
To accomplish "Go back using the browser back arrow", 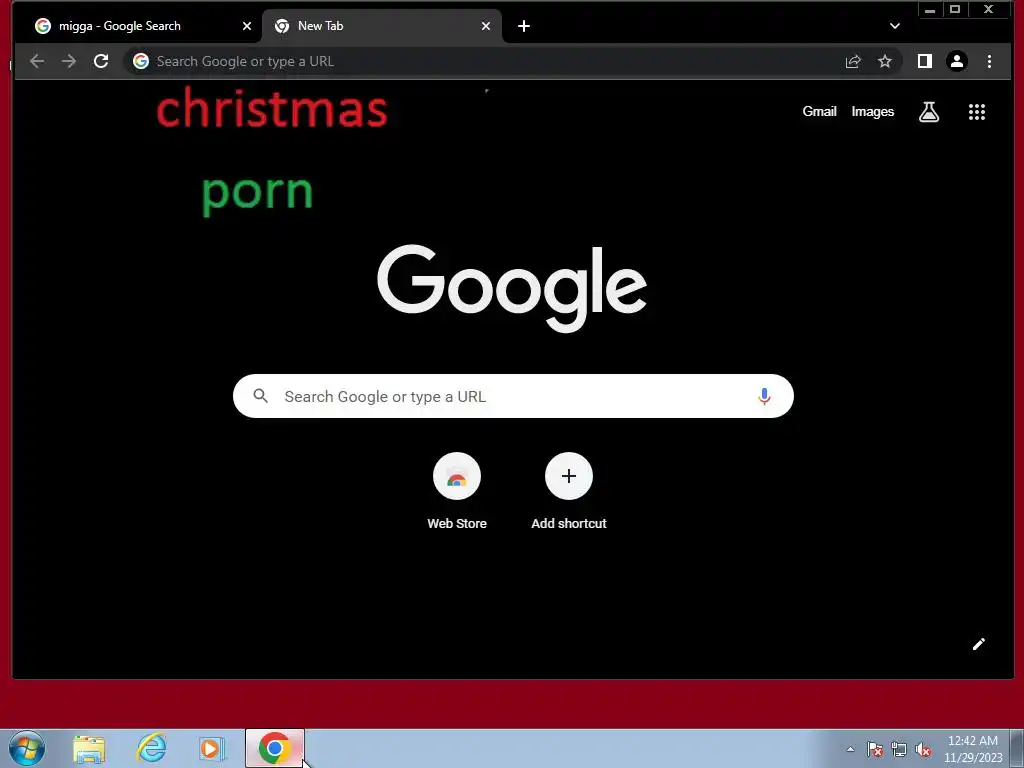I will pyautogui.click(x=37, y=61).
